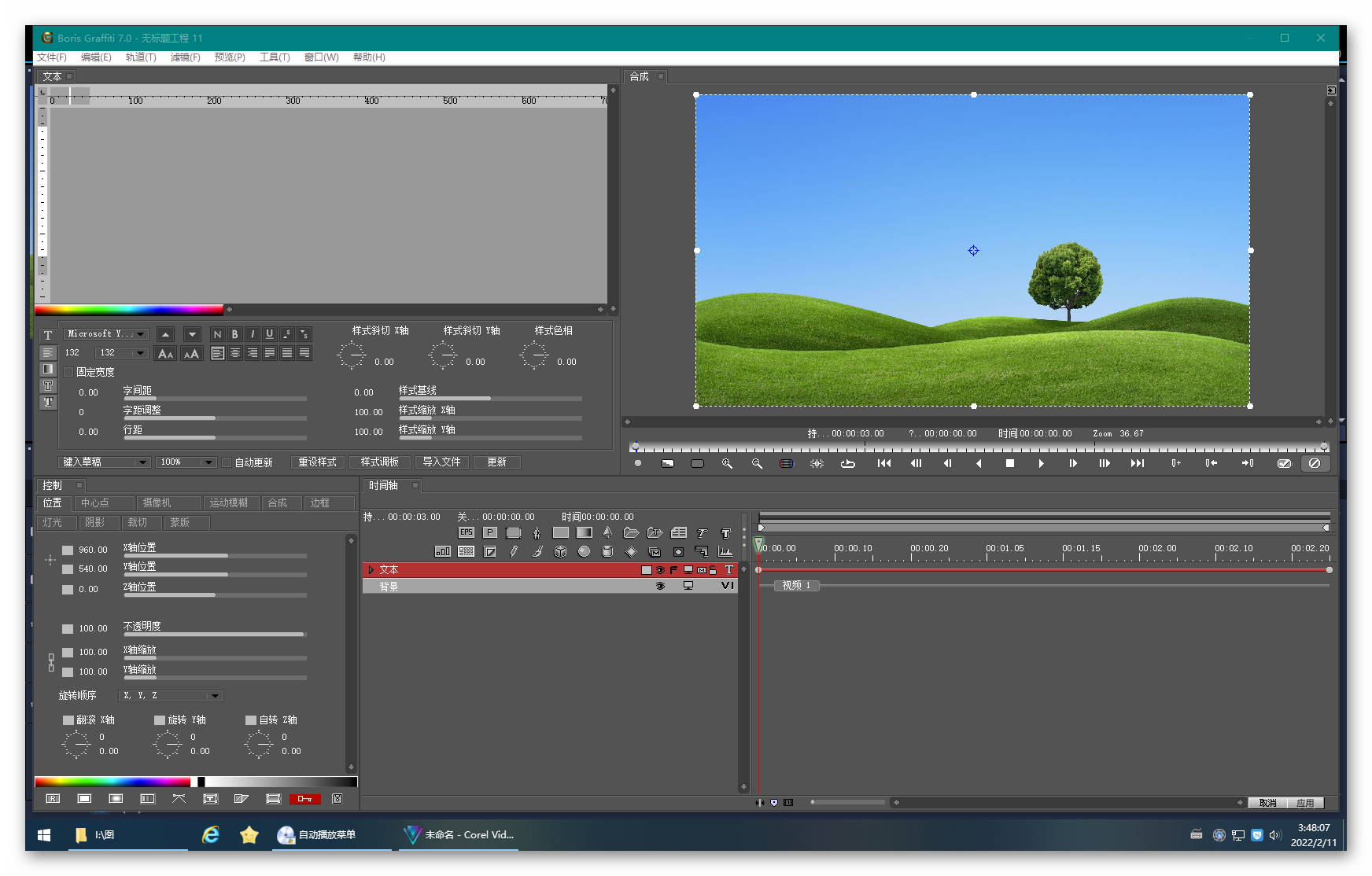
Task: Click the 不透明度 slider
Action: click(x=215, y=634)
